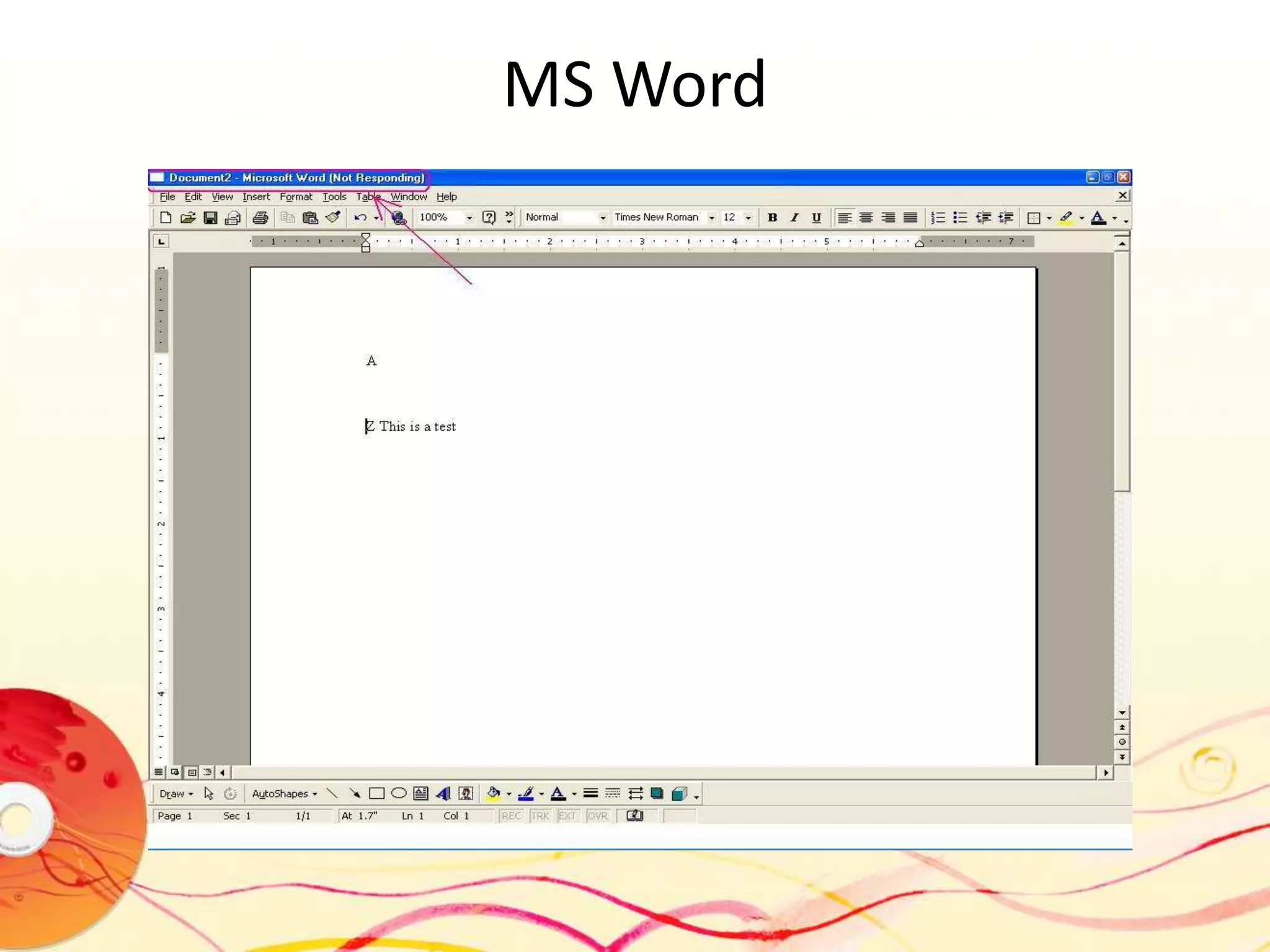Image resolution: width=1270 pixels, height=952 pixels.
Task: Open Microsoft Word Help question icon
Action: pyautogui.click(x=489, y=218)
